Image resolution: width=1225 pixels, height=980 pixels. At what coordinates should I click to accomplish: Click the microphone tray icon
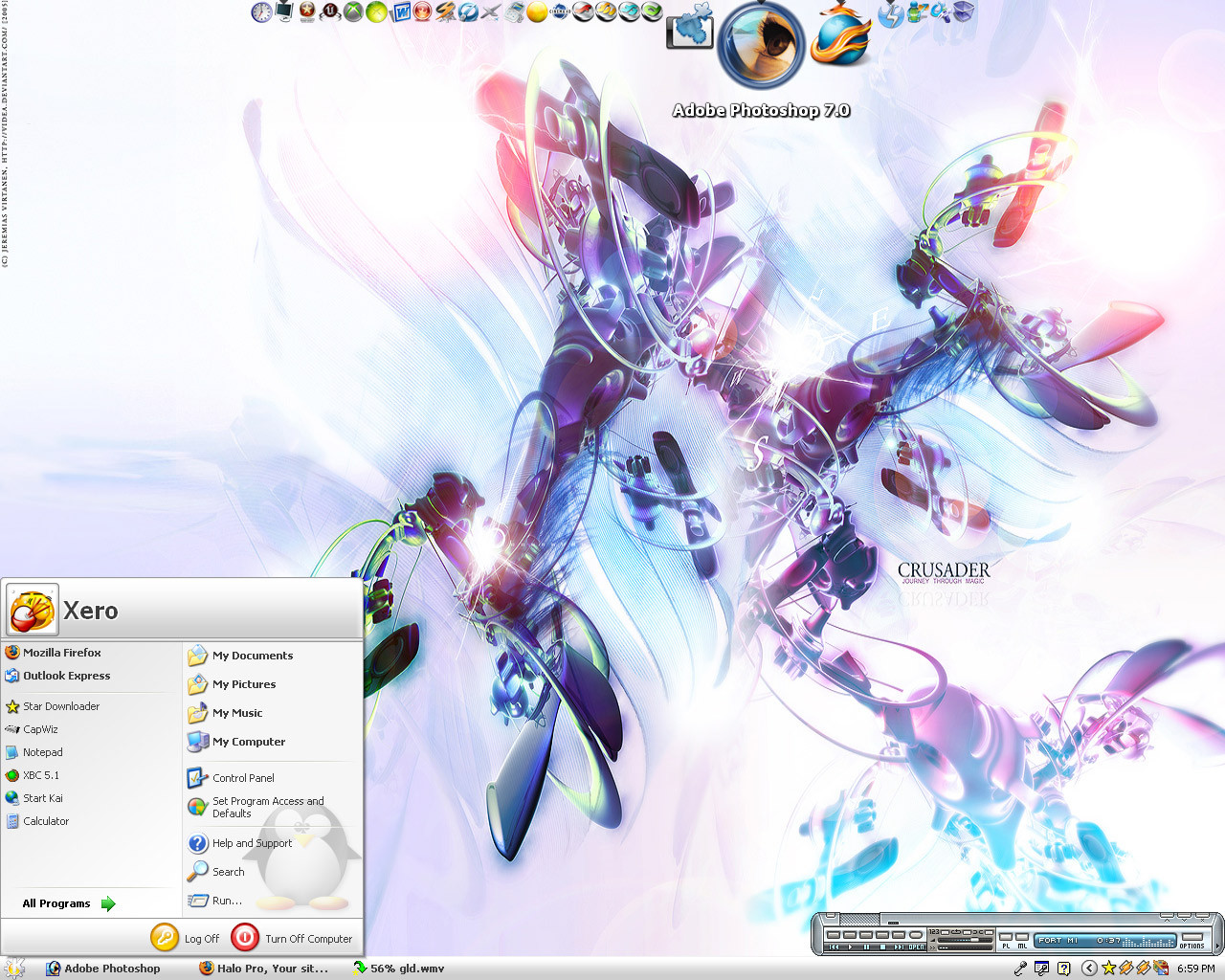tap(1020, 969)
